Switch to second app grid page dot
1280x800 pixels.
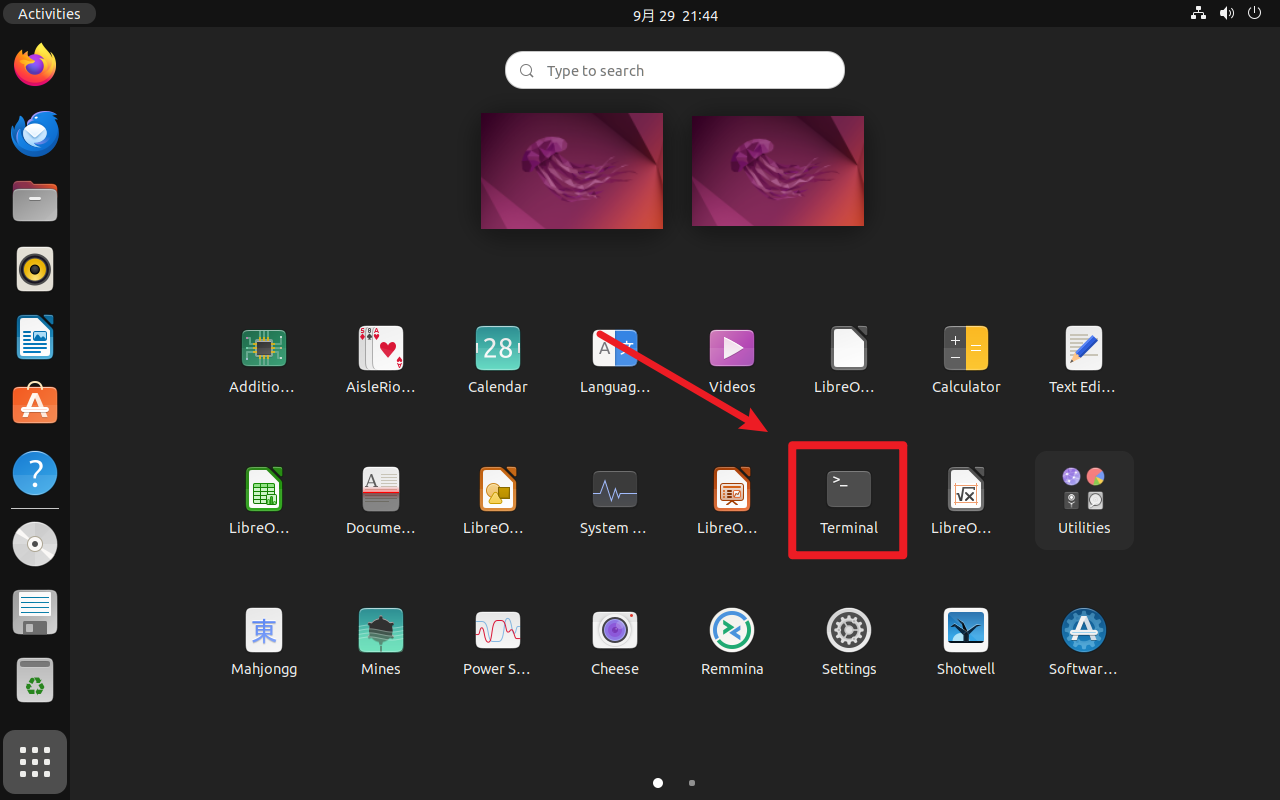(x=692, y=783)
